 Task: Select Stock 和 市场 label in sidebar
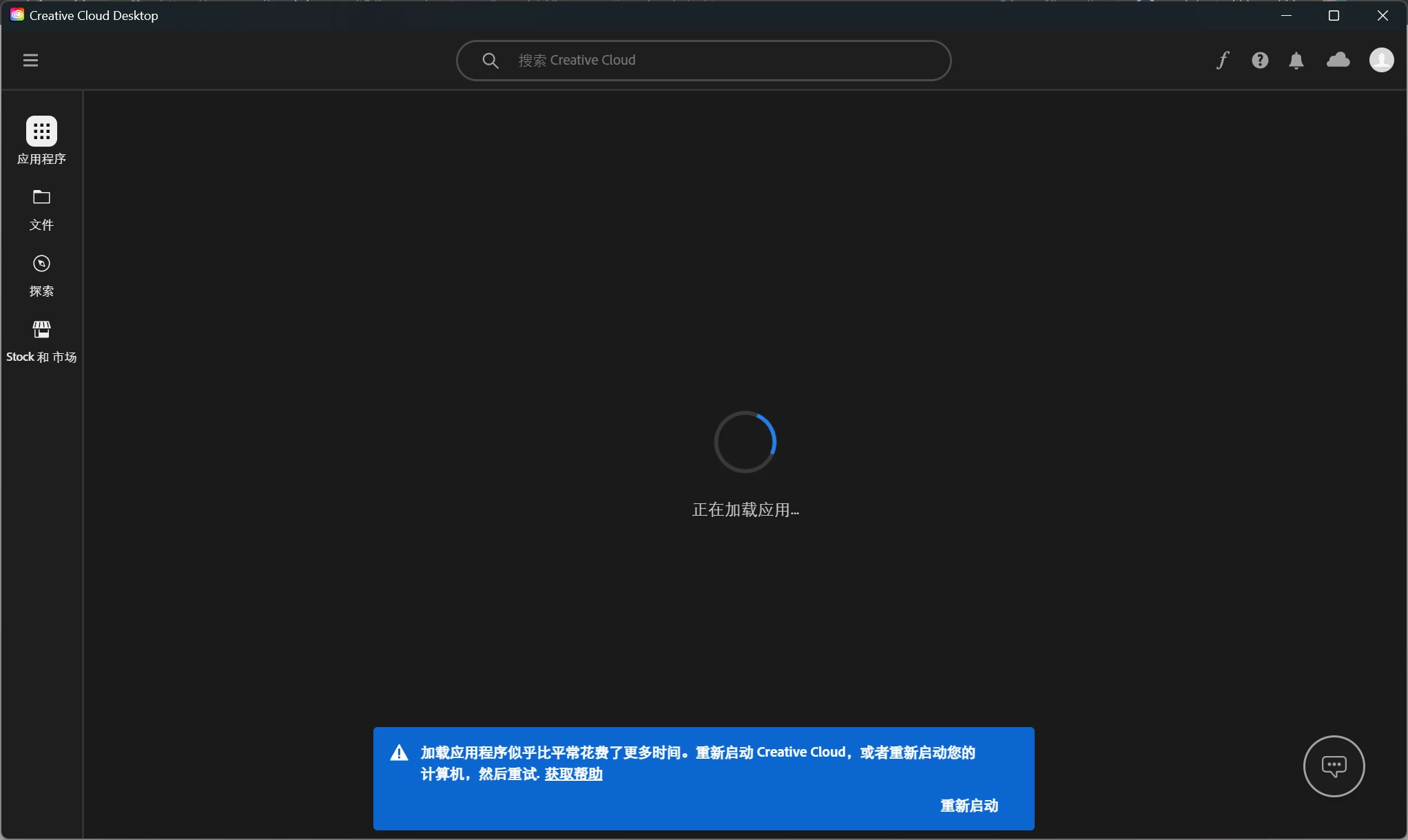coord(41,357)
